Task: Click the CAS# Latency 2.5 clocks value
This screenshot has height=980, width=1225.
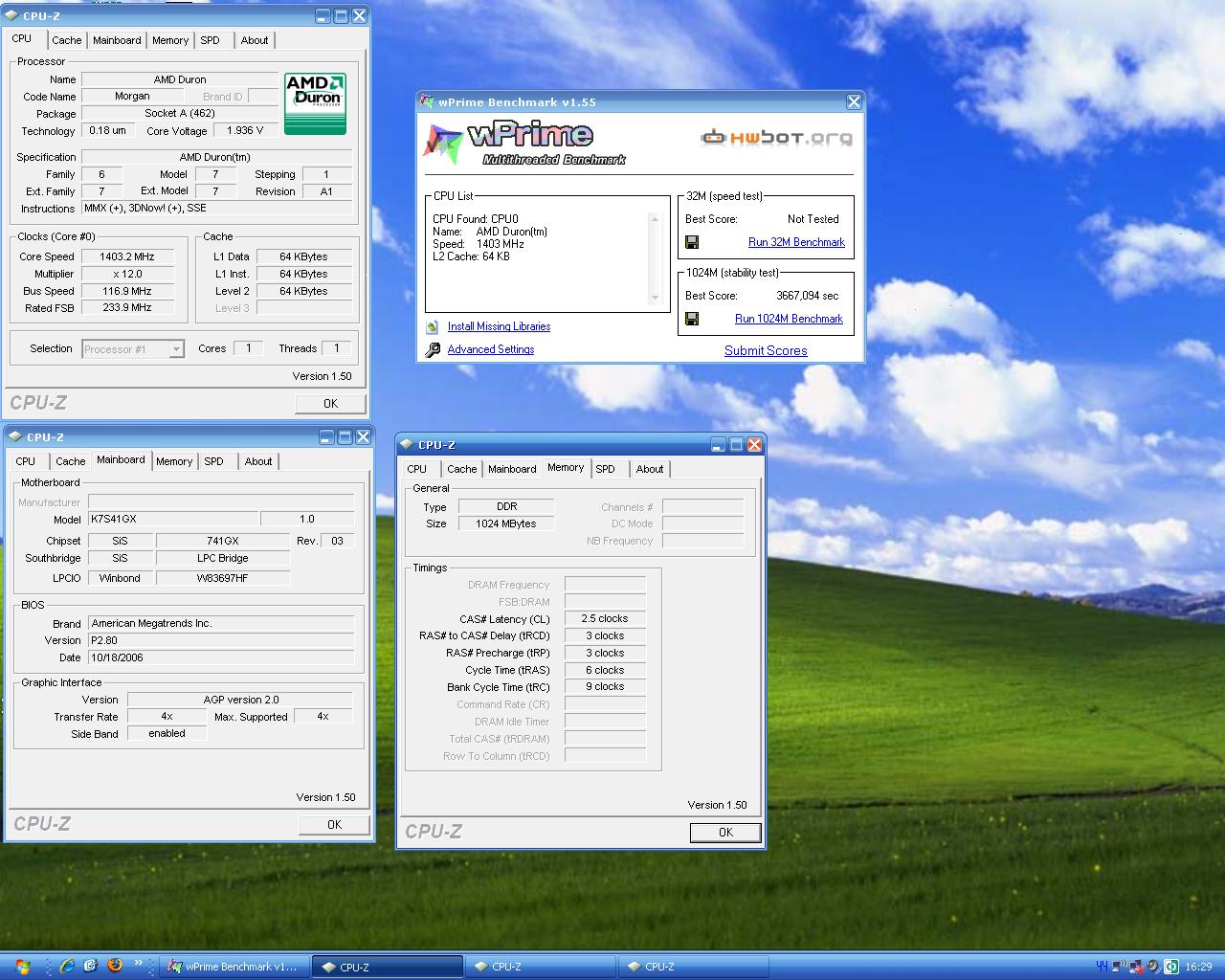Action: 605,619
